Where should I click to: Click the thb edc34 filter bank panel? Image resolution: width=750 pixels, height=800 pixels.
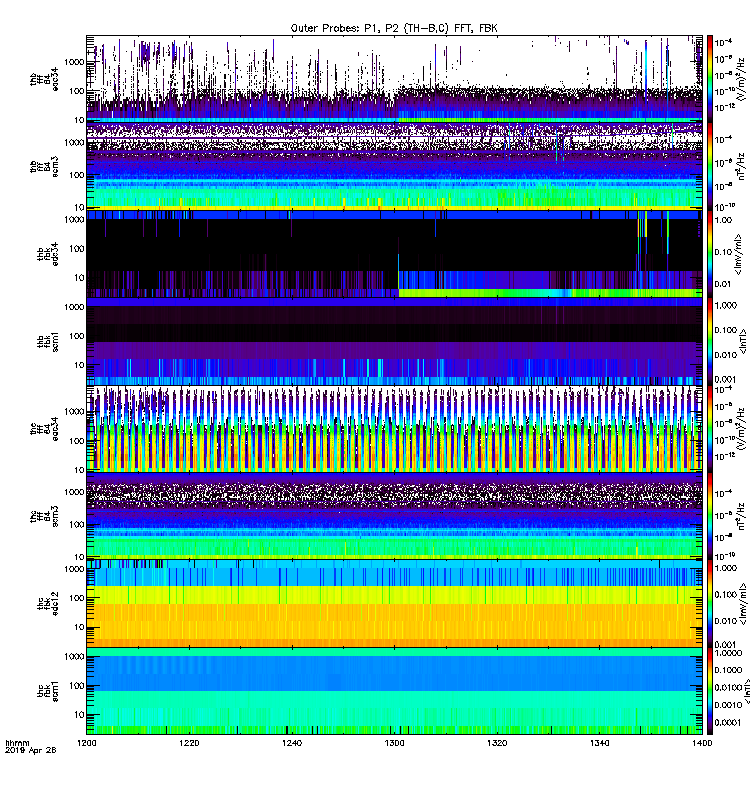394,254
